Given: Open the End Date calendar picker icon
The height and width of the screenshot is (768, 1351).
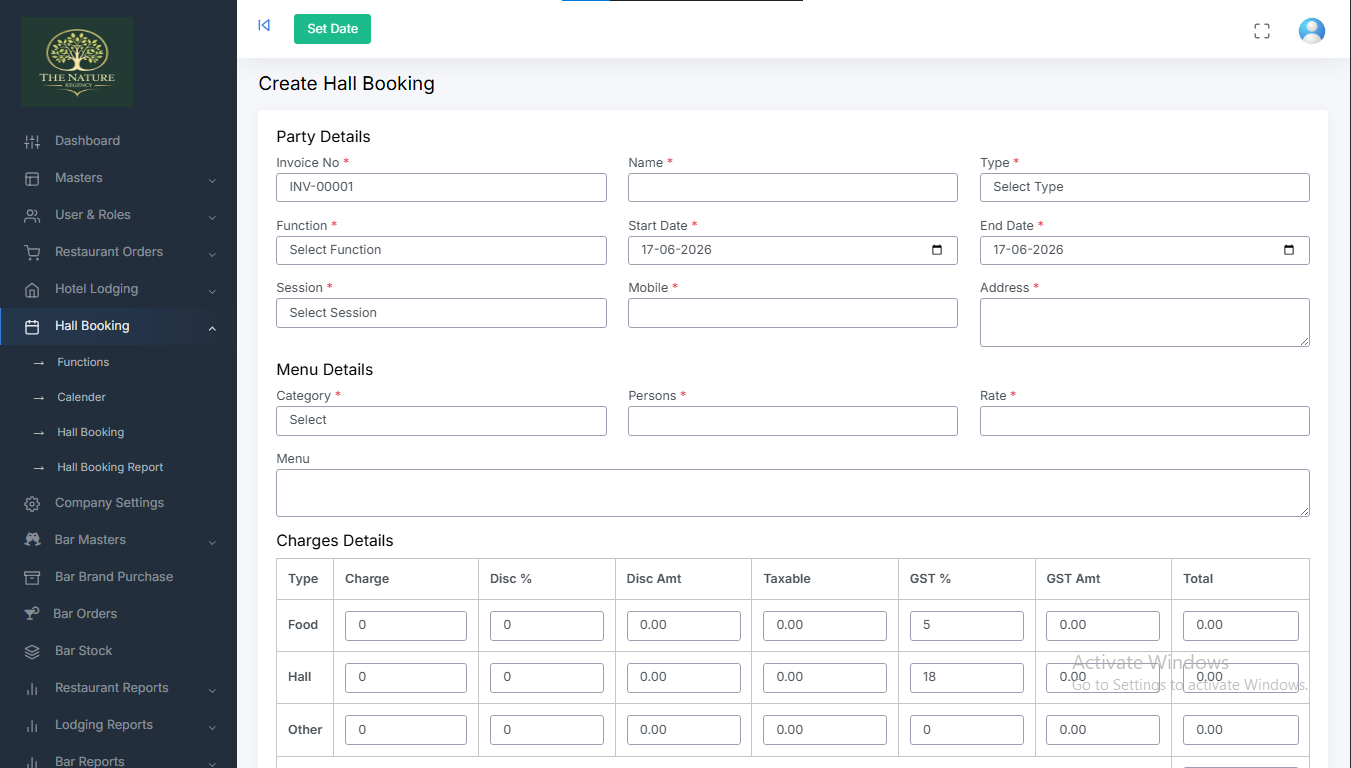Looking at the screenshot, I should [x=1289, y=250].
